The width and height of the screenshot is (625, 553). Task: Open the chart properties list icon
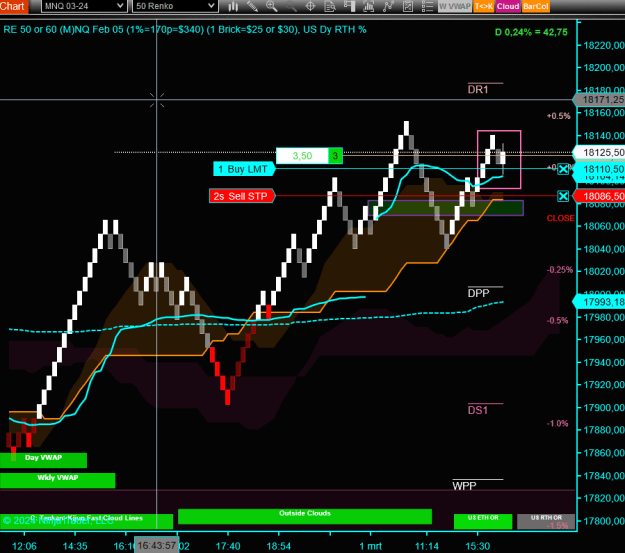[x=427, y=6]
